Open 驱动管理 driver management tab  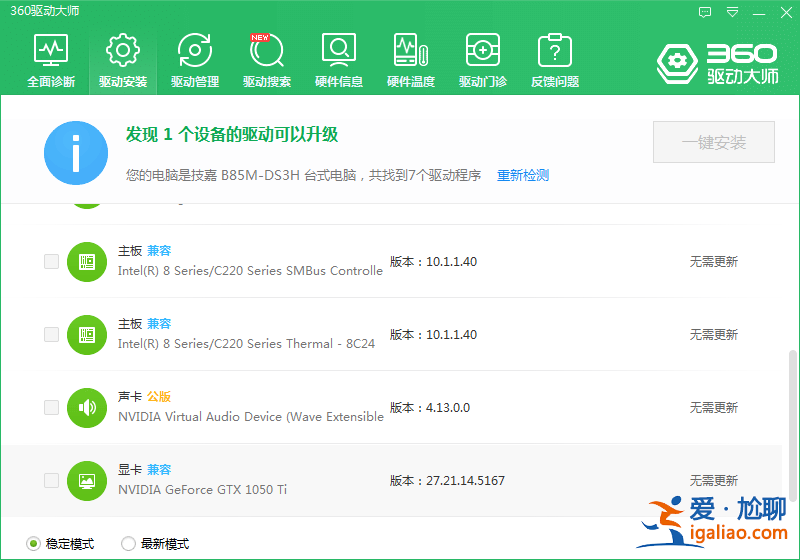click(195, 61)
